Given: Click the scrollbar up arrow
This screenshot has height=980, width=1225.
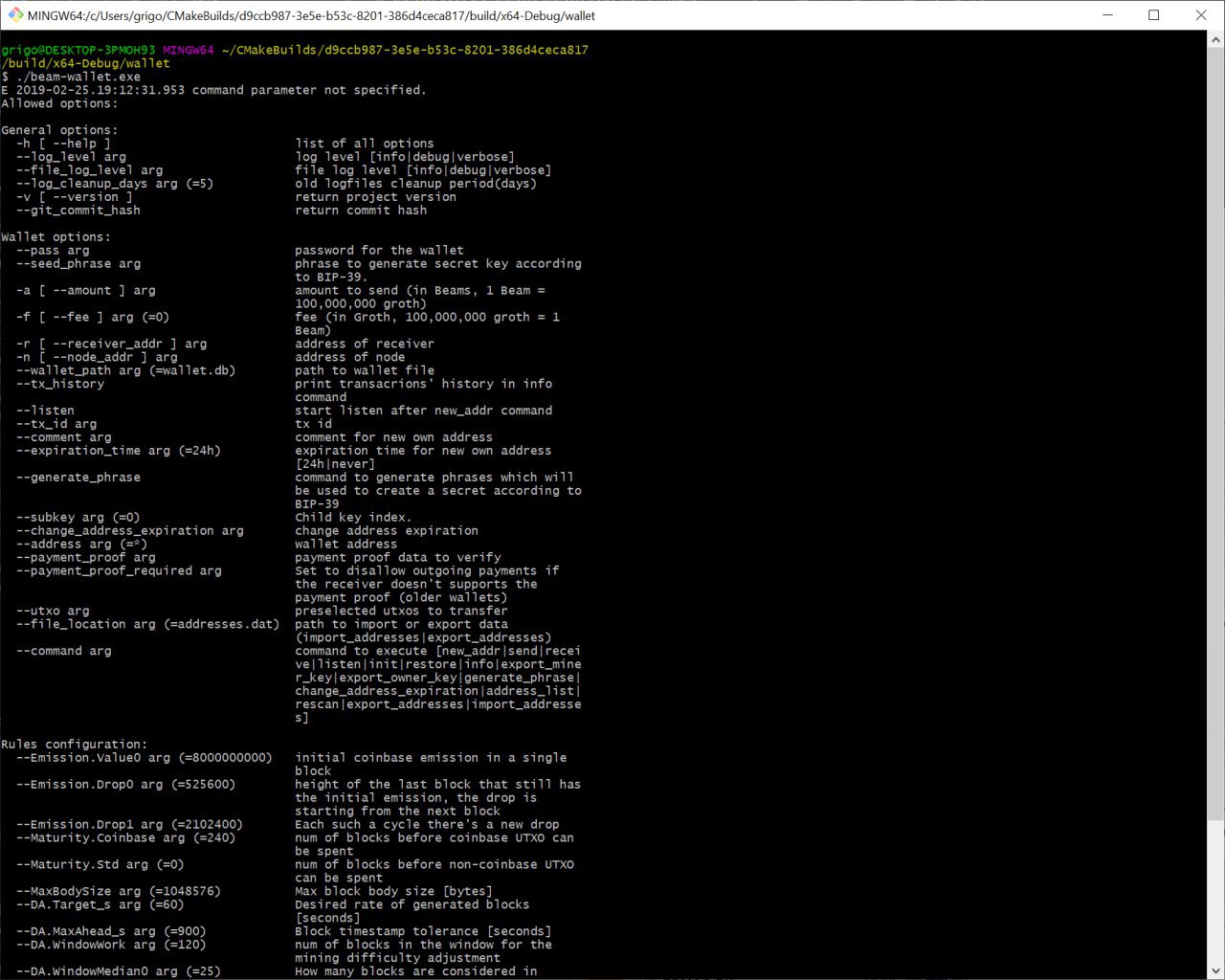Looking at the screenshot, I should coord(1215,38).
